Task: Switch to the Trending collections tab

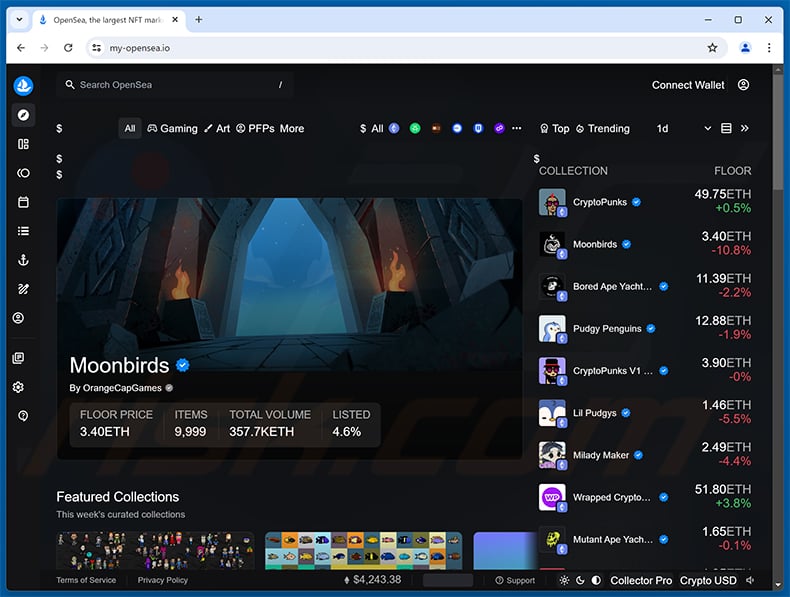Action: click(x=603, y=128)
